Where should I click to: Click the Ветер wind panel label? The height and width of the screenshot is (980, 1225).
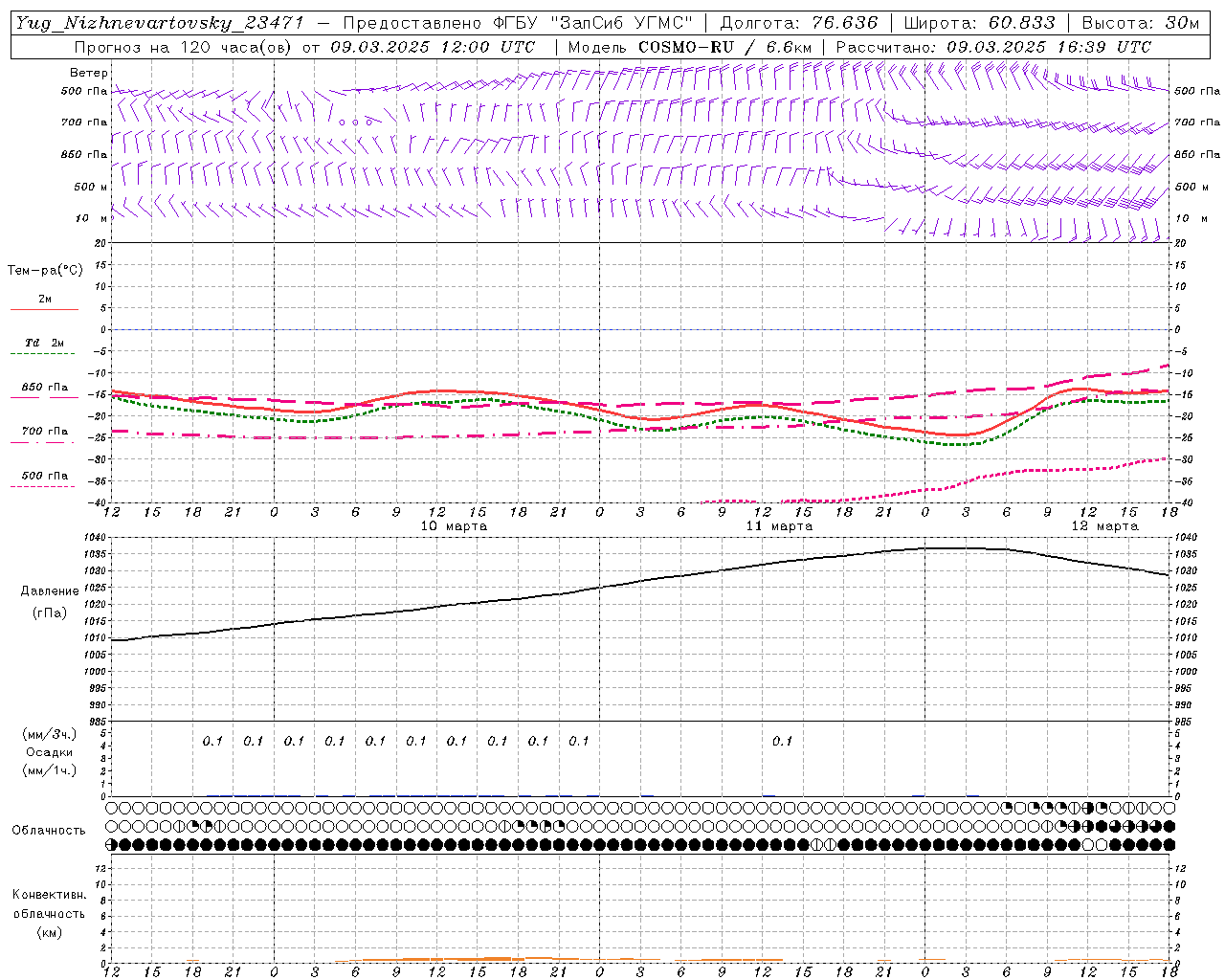click(88, 73)
